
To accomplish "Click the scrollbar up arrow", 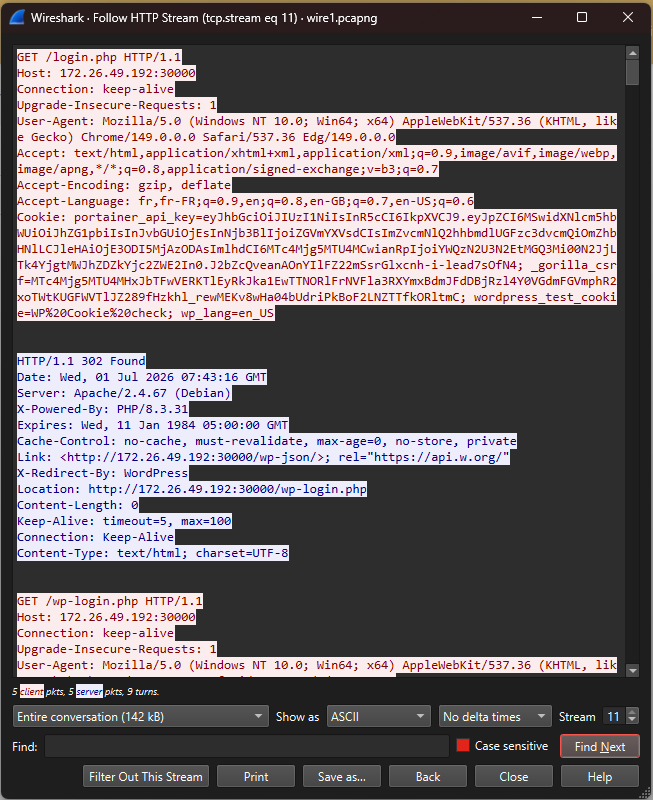I will click(633, 53).
